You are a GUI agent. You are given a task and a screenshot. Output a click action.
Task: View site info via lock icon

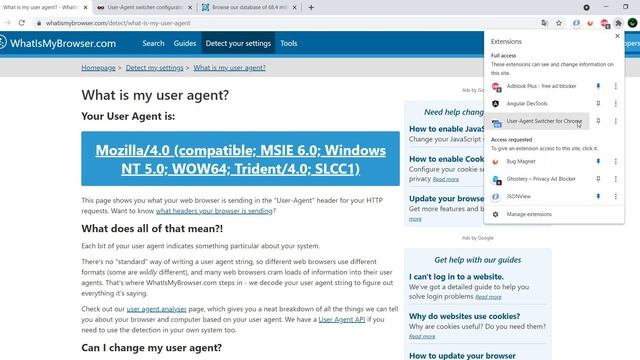(39, 23)
